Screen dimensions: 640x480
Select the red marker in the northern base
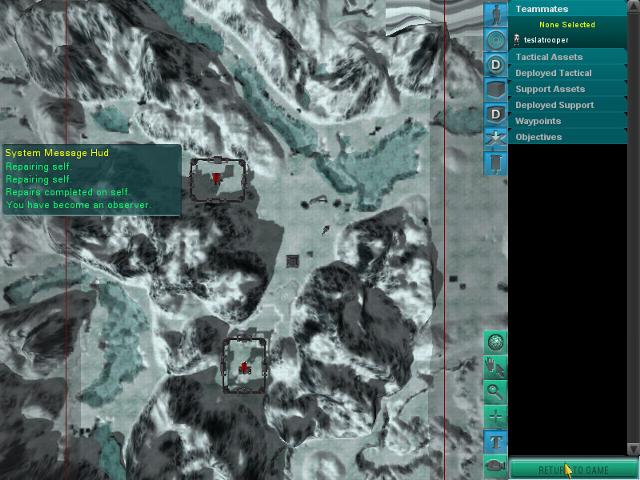coord(216,178)
